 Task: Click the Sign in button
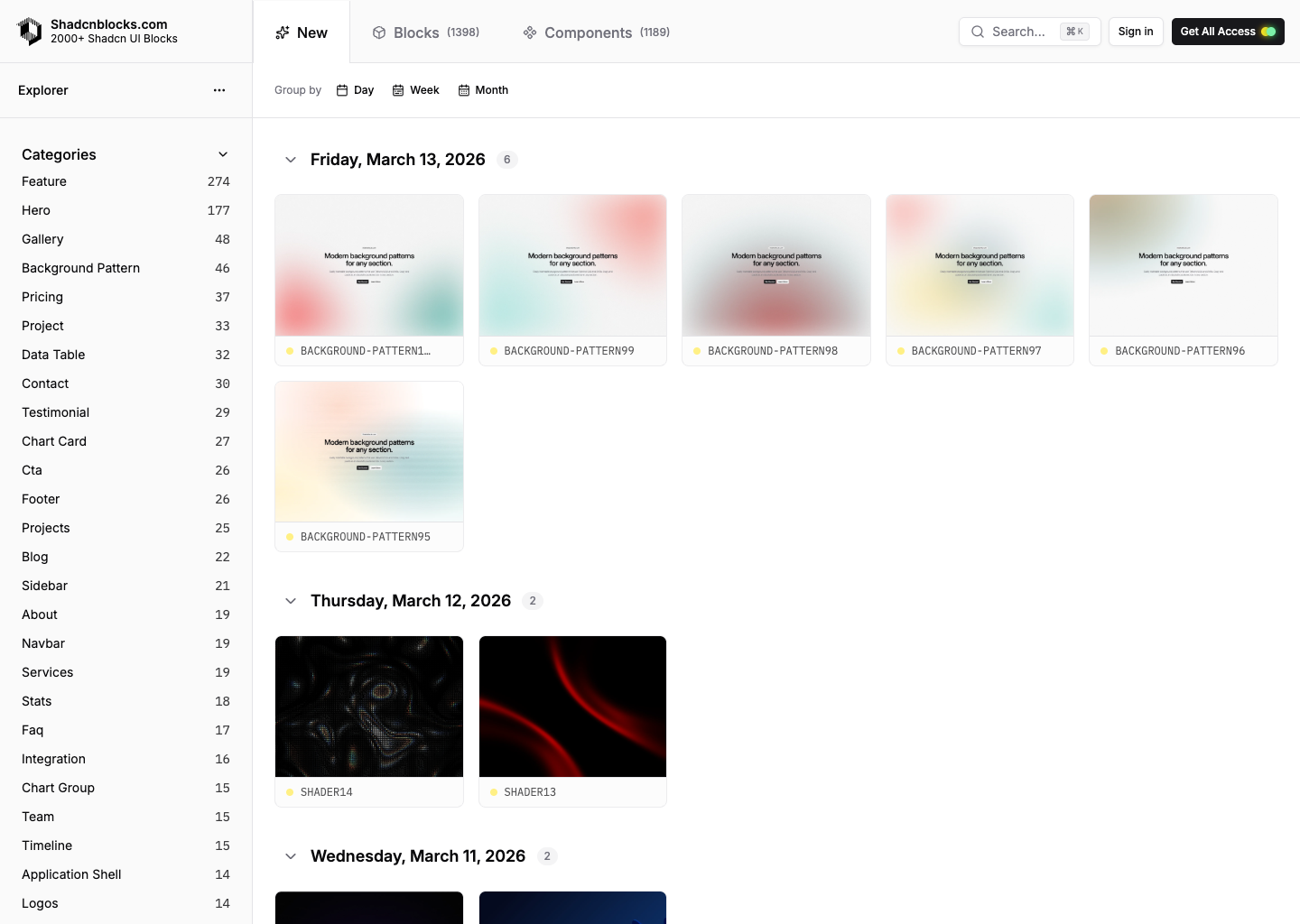(1136, 32)
